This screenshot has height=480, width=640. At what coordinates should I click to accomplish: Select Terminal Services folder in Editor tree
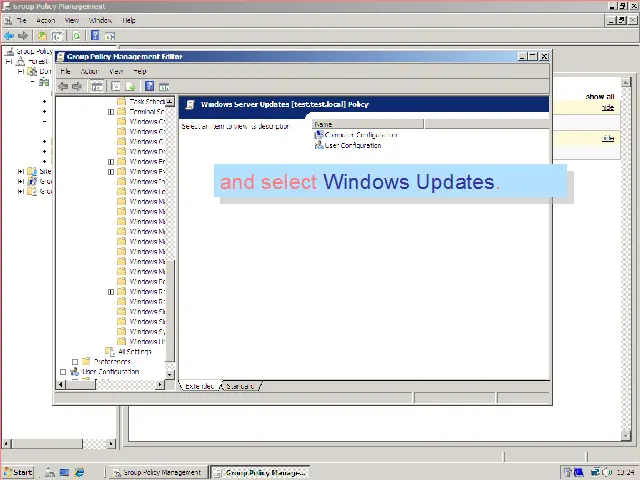pyautogui.click(x=141, y=111)
